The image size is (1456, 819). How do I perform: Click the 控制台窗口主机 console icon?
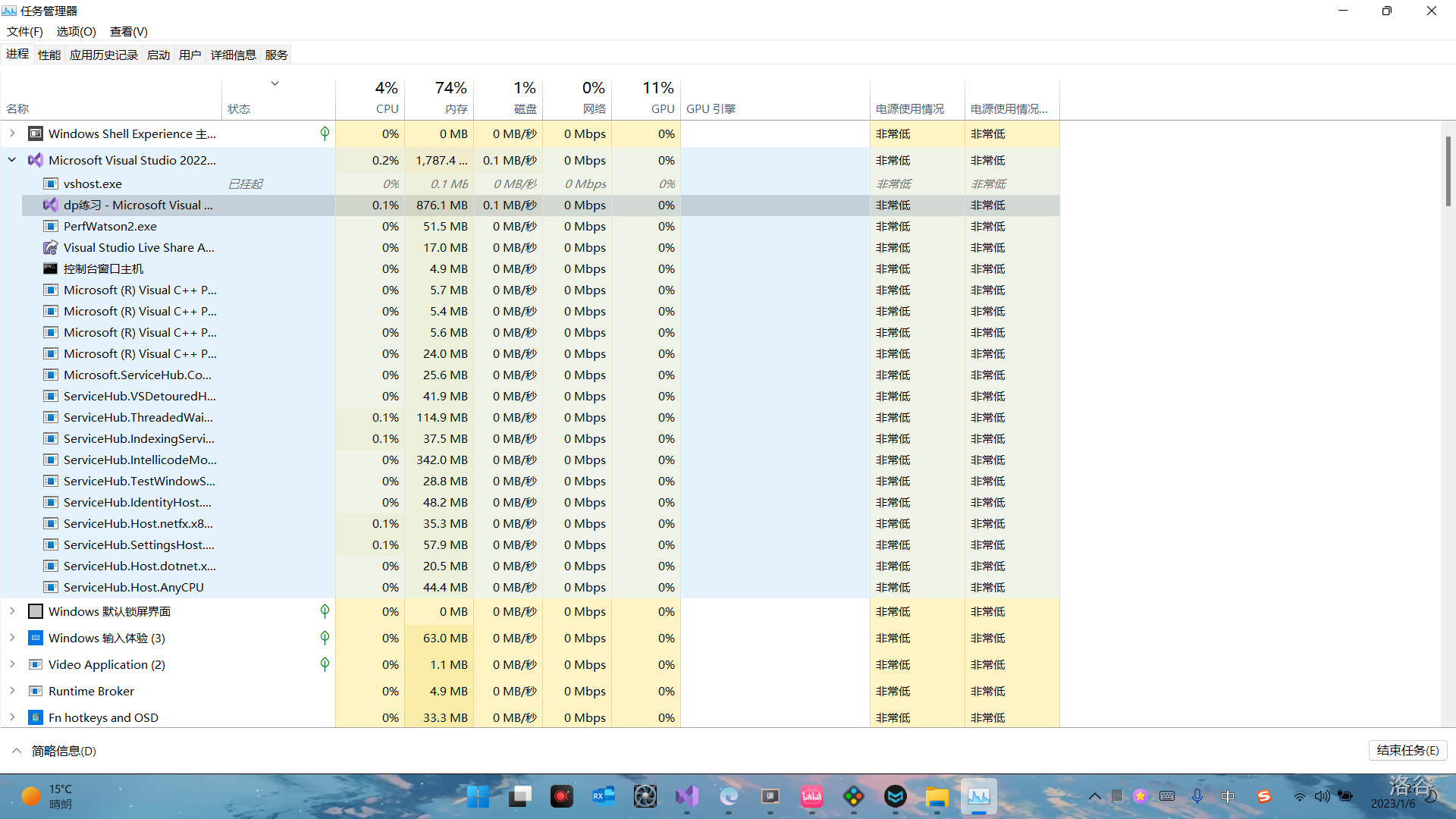50,268
